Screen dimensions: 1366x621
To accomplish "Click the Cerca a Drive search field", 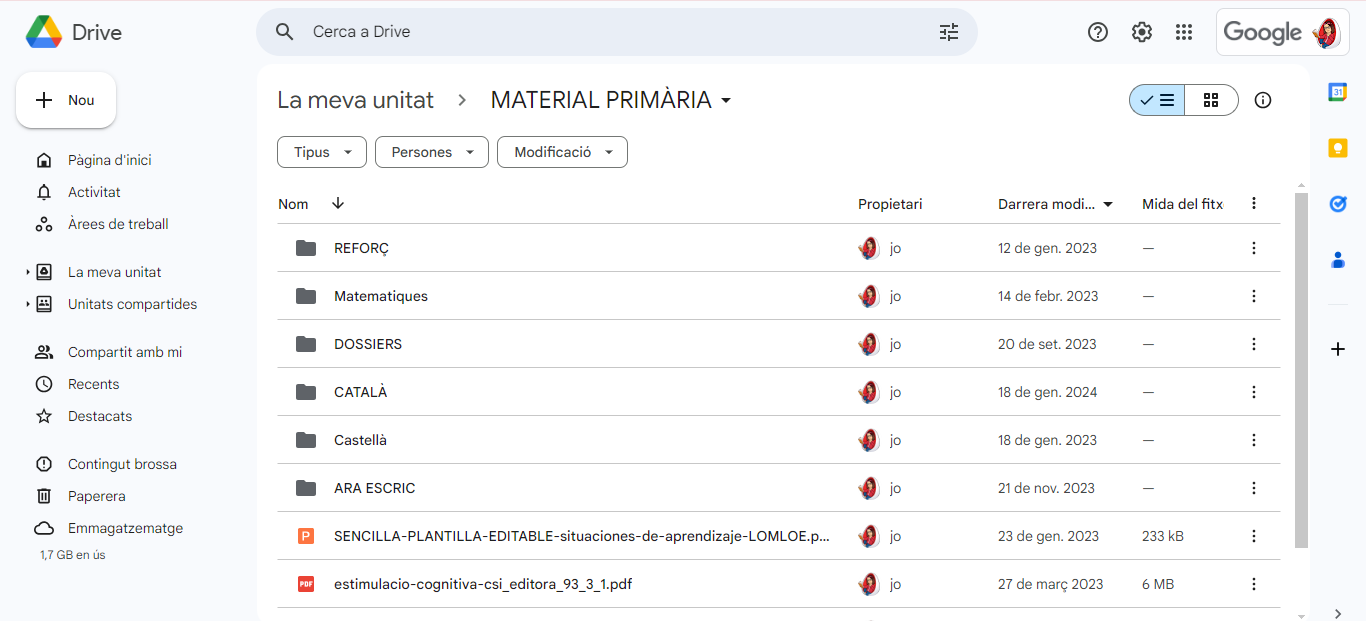I will 600,32.
